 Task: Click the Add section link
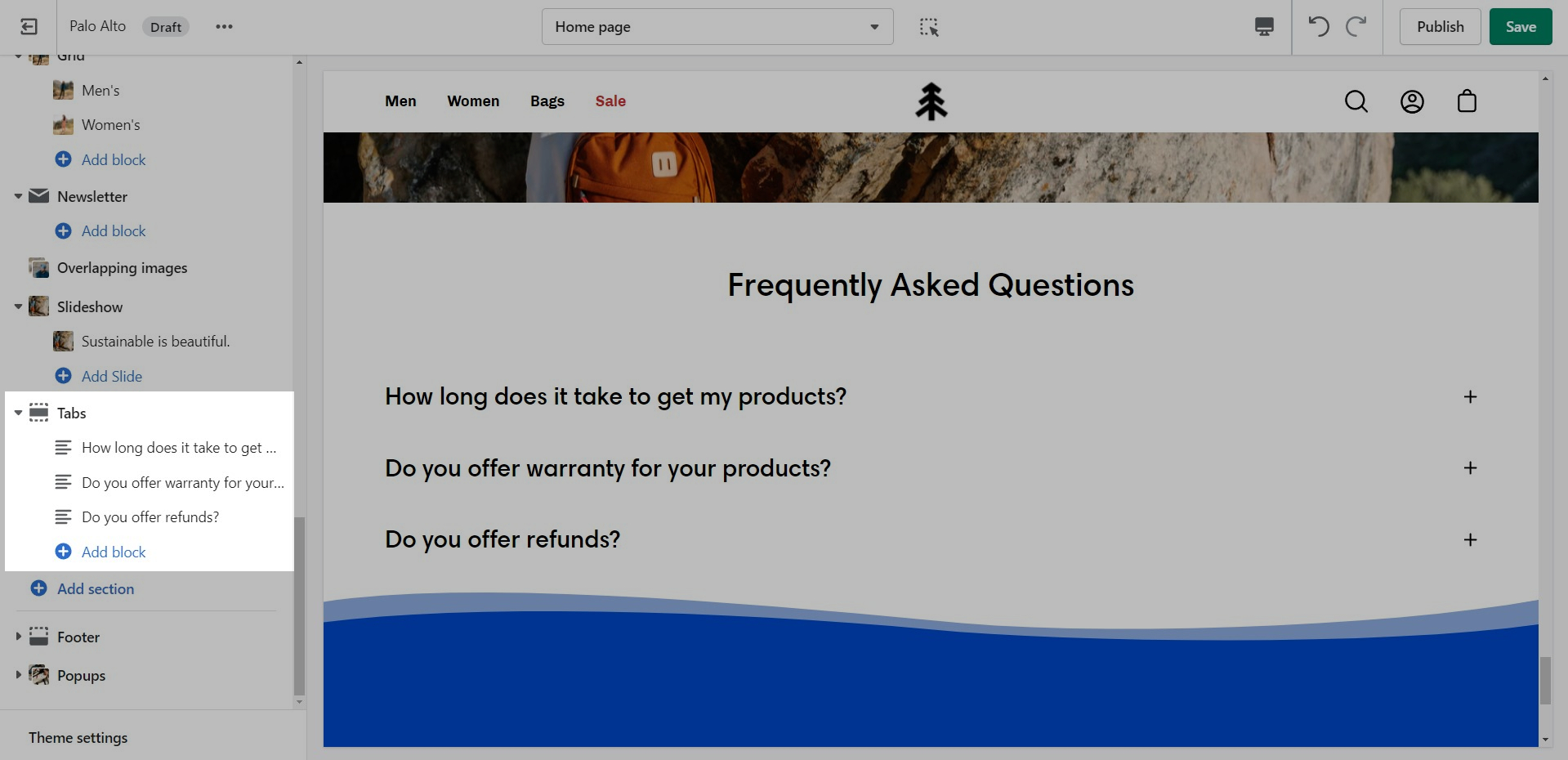95,589
